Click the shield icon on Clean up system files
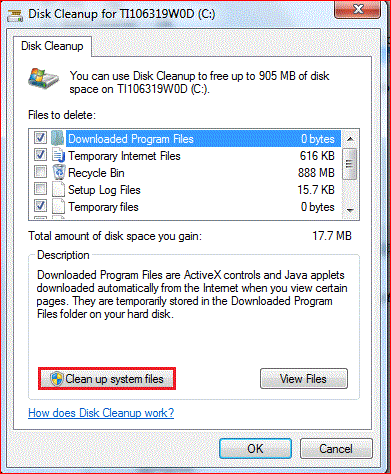Viewport: 391px width, 474px height. click(57, 379)
